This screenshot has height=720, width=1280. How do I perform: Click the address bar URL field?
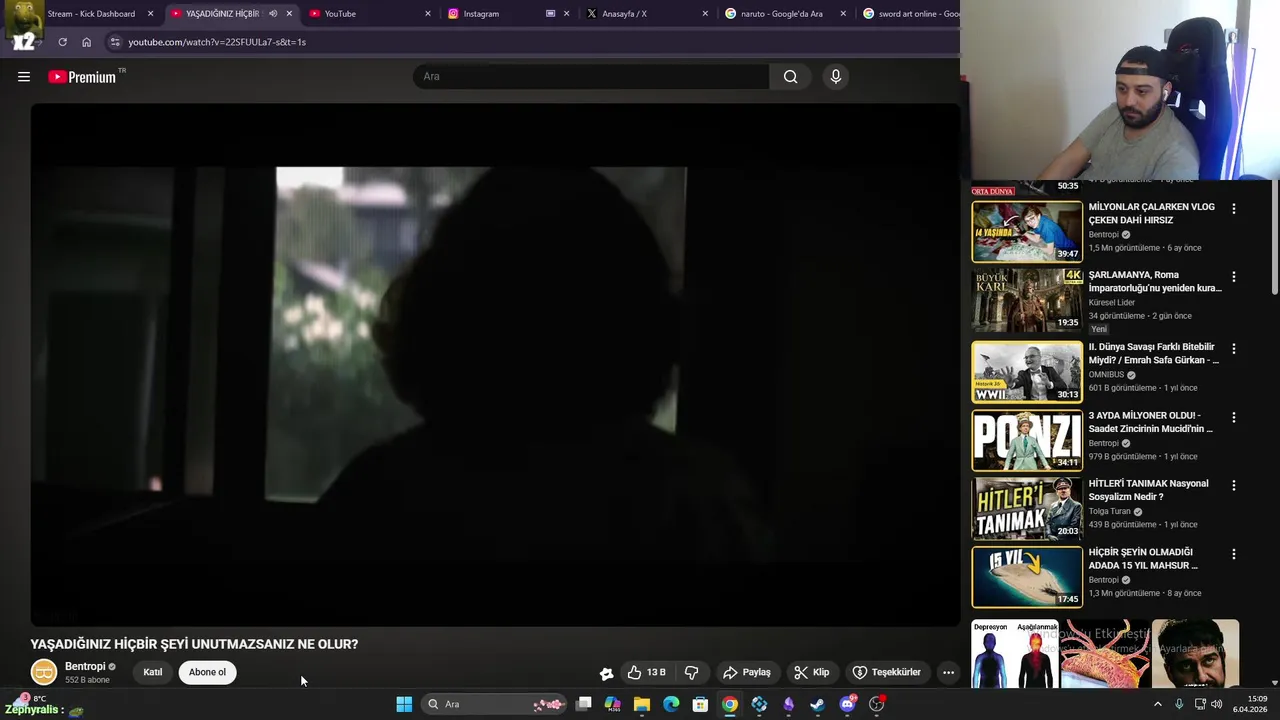(x=530, y=42)
